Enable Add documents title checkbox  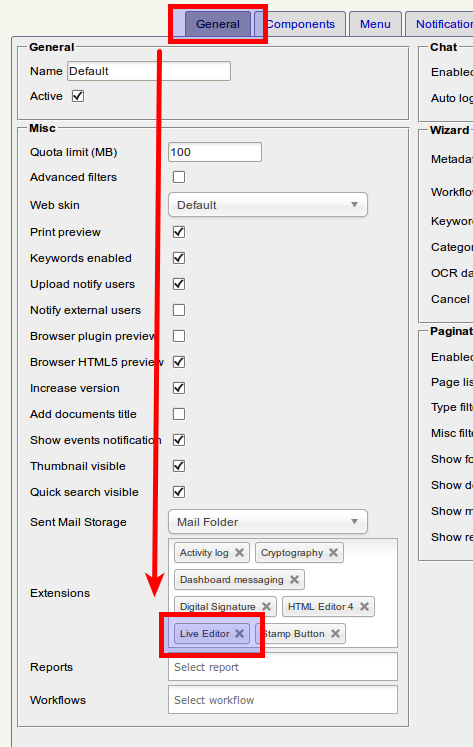[x=179, y=414]
